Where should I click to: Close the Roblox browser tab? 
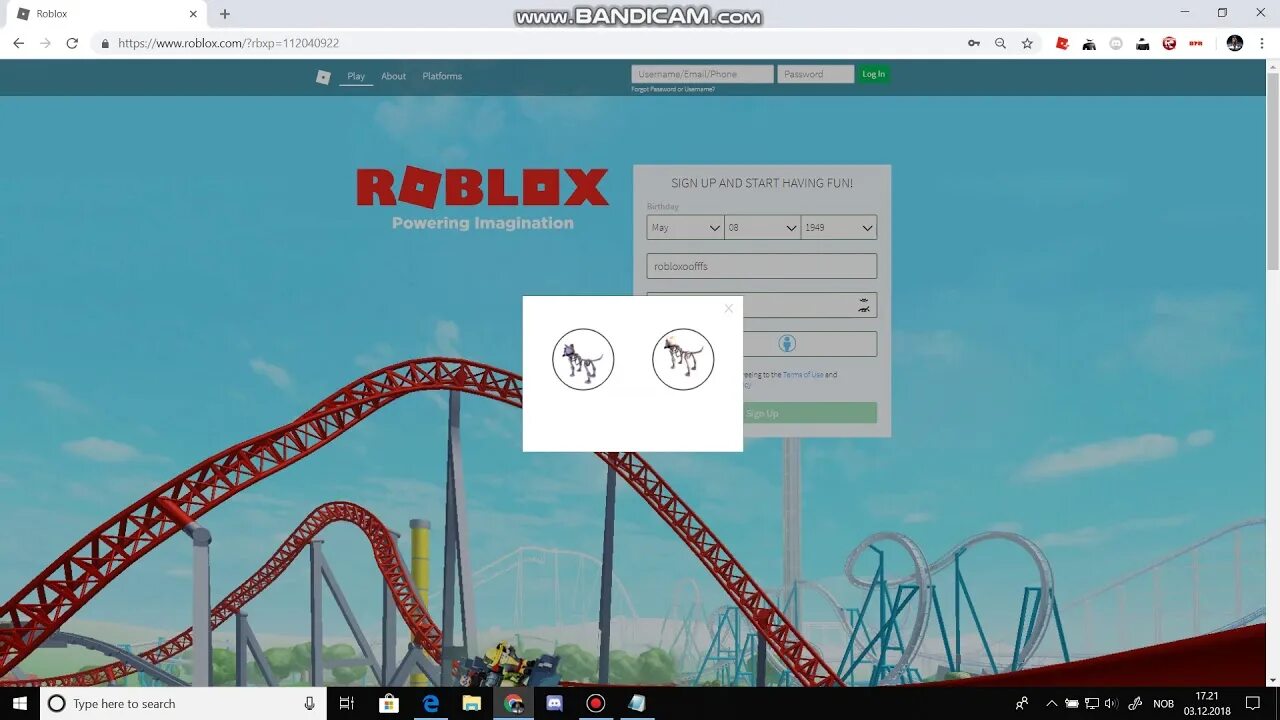point(193,14)
